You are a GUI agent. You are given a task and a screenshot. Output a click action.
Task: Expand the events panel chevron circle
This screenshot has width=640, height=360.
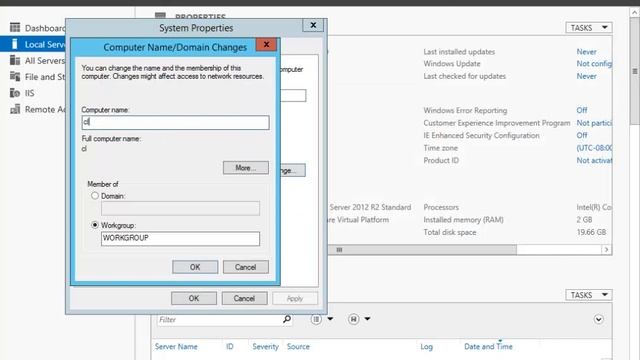coord(598,319)
